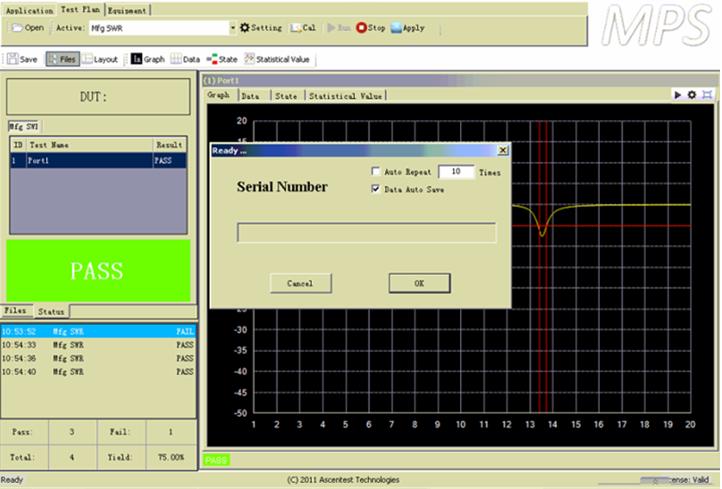Select the Graph tab in Port1 panel

click(x=219, y=95)
